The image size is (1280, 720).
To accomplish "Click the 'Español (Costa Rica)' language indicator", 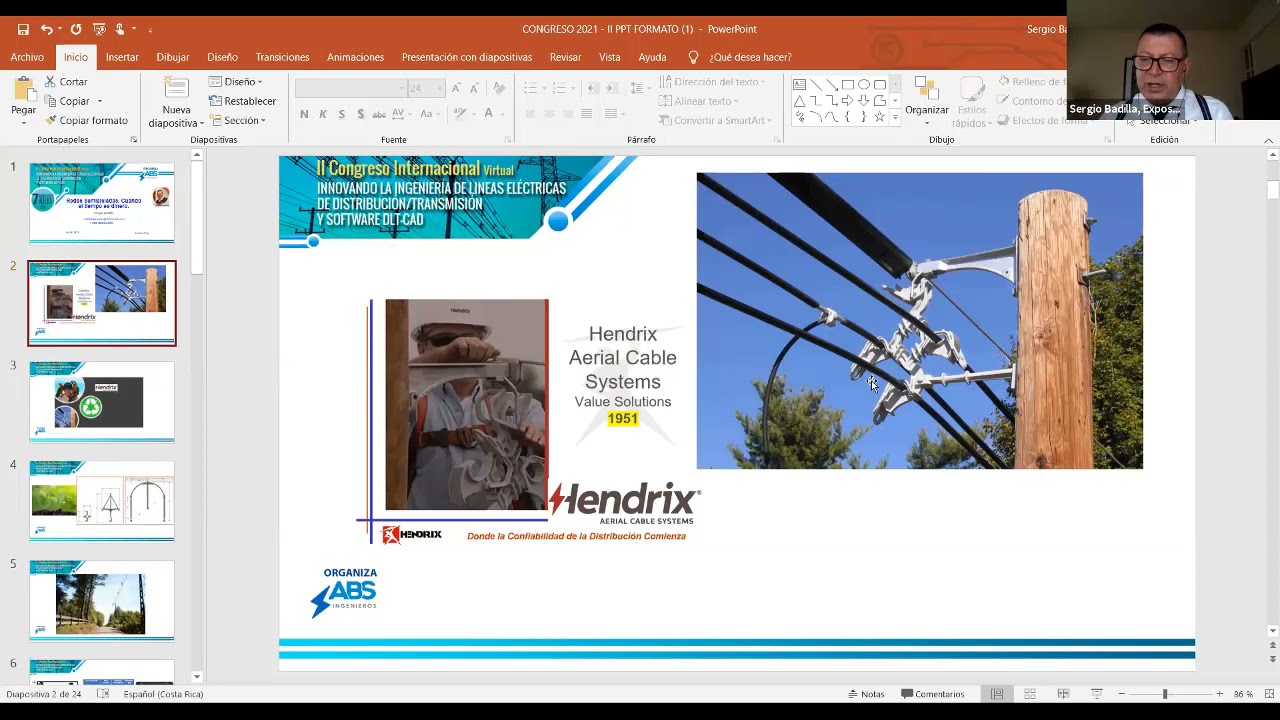I will point(163,694).
